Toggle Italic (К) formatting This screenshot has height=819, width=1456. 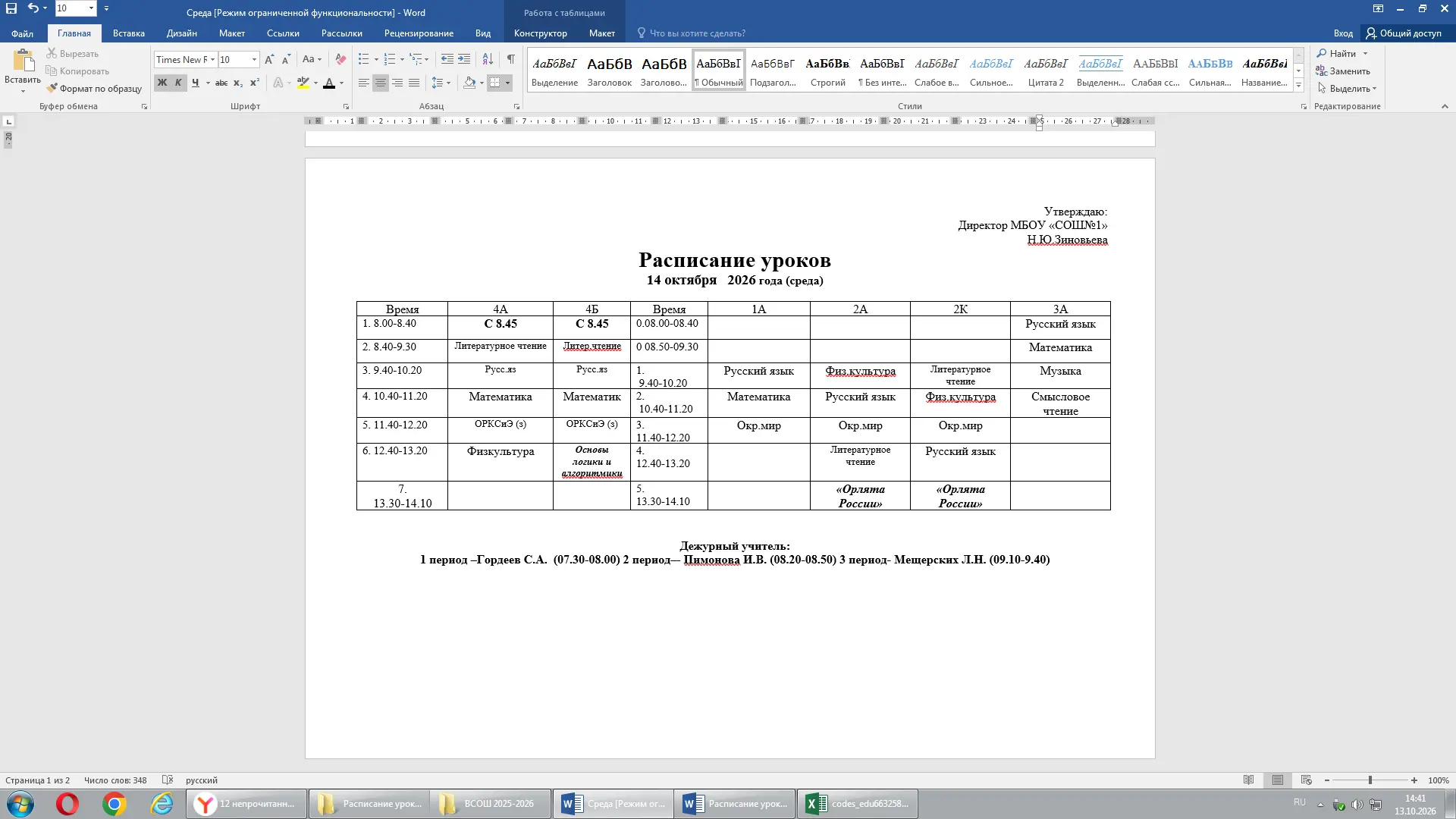pos(178,83)
